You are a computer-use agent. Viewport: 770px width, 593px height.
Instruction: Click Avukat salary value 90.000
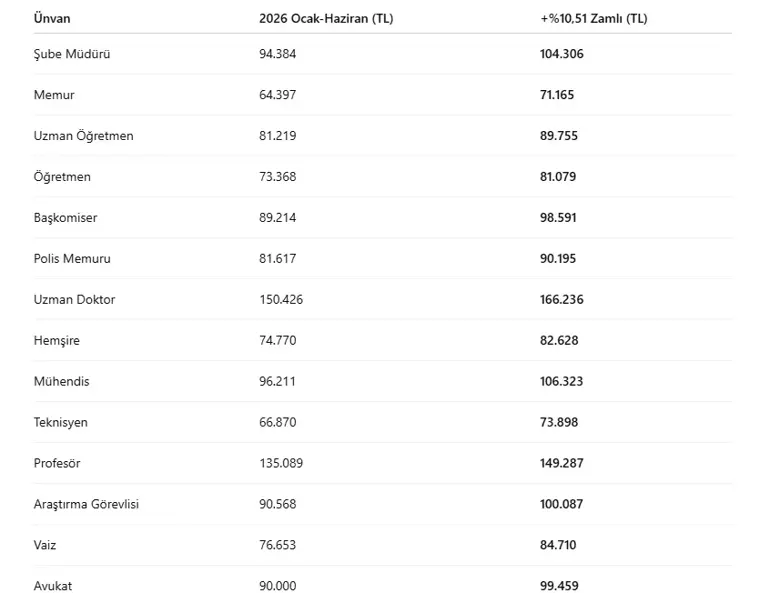pyautogui.click(x=277, y=586)
